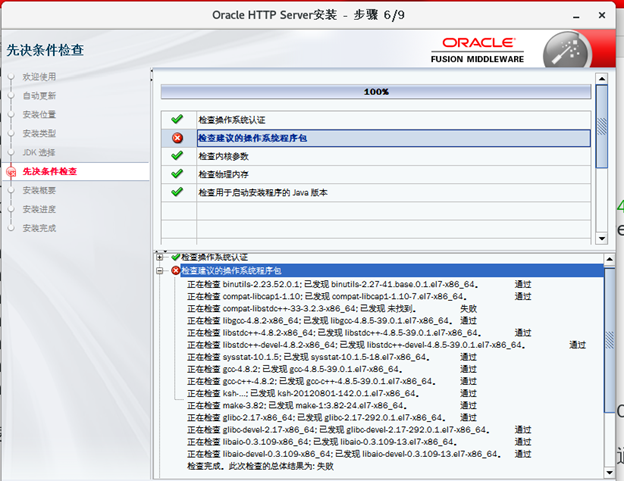This screenshot has width=624, height=481.
Task: Go to the JDK 选择 step
Action: click(x=39, y=152)
